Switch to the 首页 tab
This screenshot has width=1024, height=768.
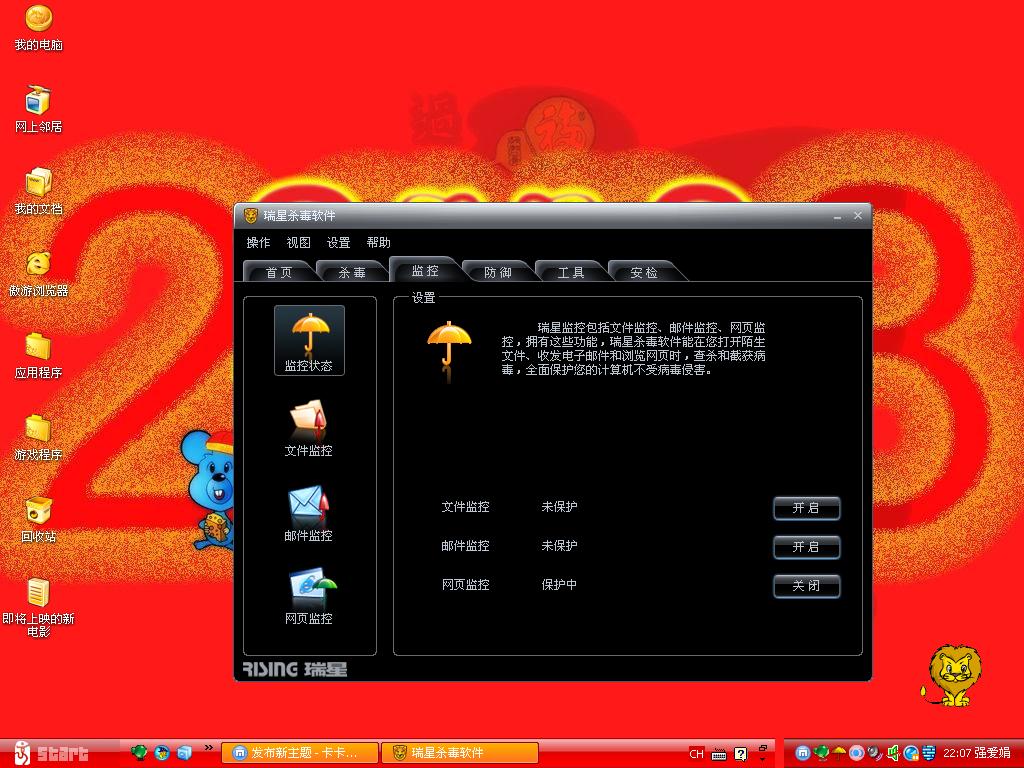(x=279, y=272)
